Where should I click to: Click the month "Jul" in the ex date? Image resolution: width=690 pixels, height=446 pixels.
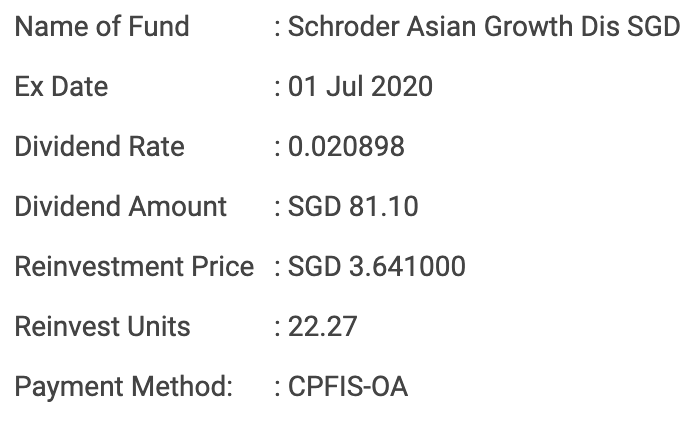tap(346, 86)
